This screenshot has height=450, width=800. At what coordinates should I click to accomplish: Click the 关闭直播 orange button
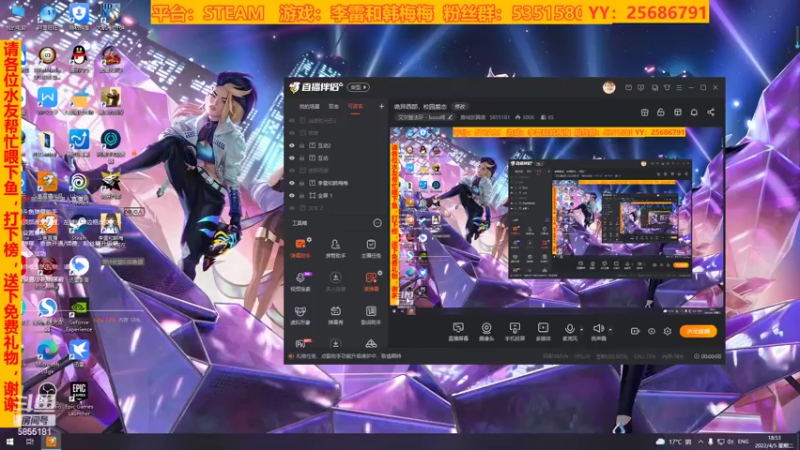(x=698, y=331)
